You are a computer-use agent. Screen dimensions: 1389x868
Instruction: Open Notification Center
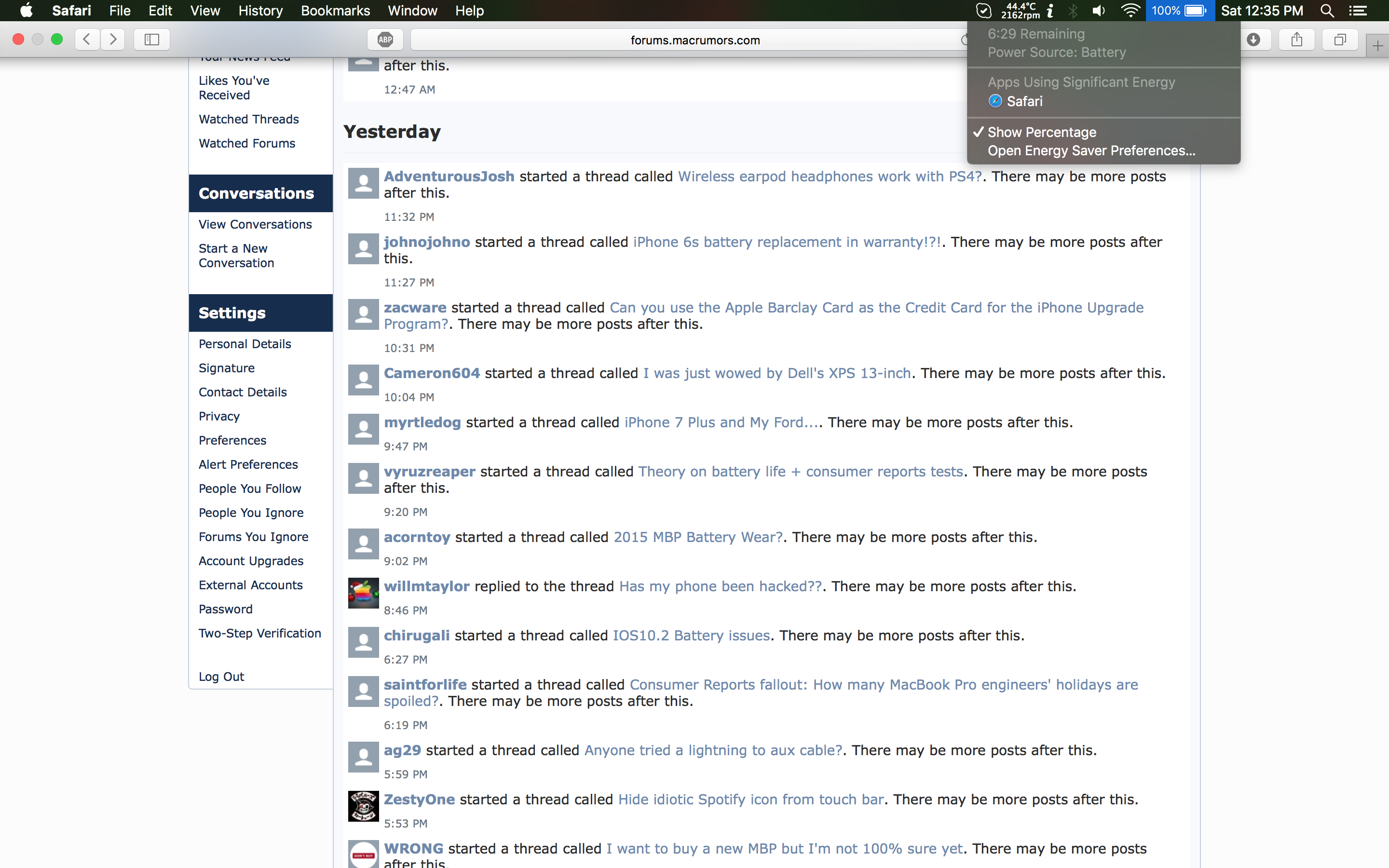pos(1358,10)
